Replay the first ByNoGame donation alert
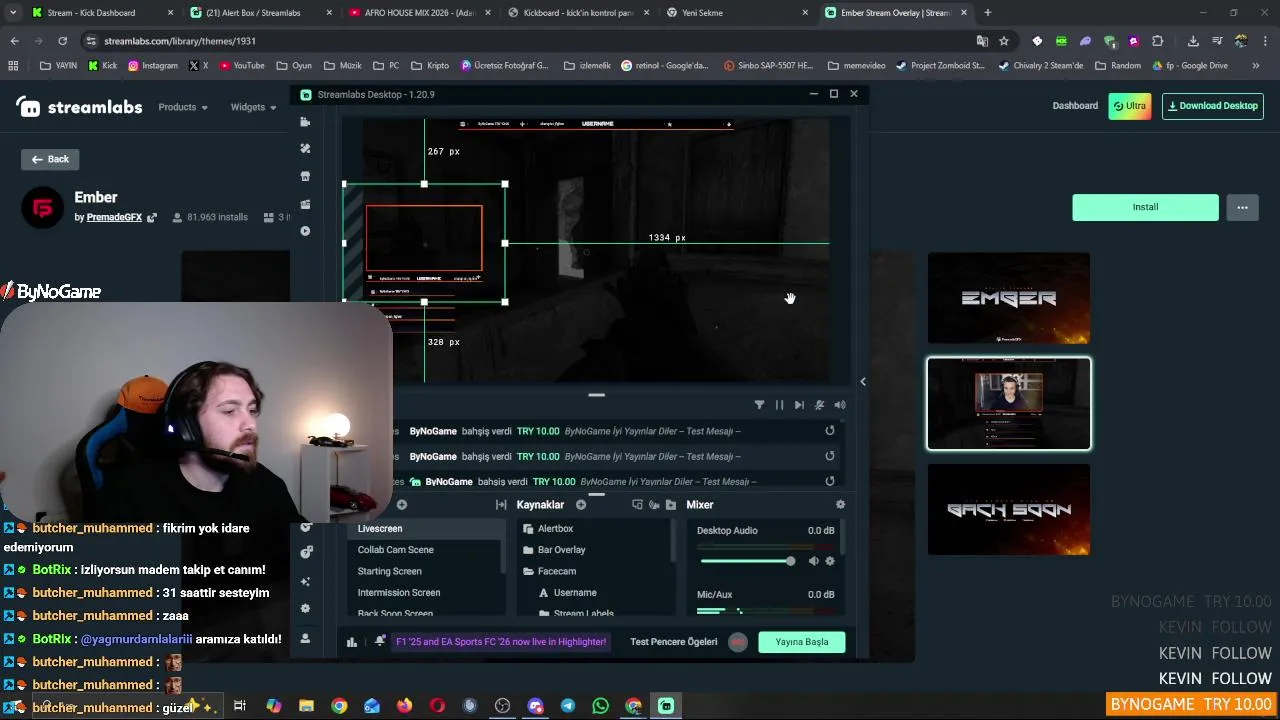Image resolution: width=1280 pixels, height=720 pixels. (829, 431)
